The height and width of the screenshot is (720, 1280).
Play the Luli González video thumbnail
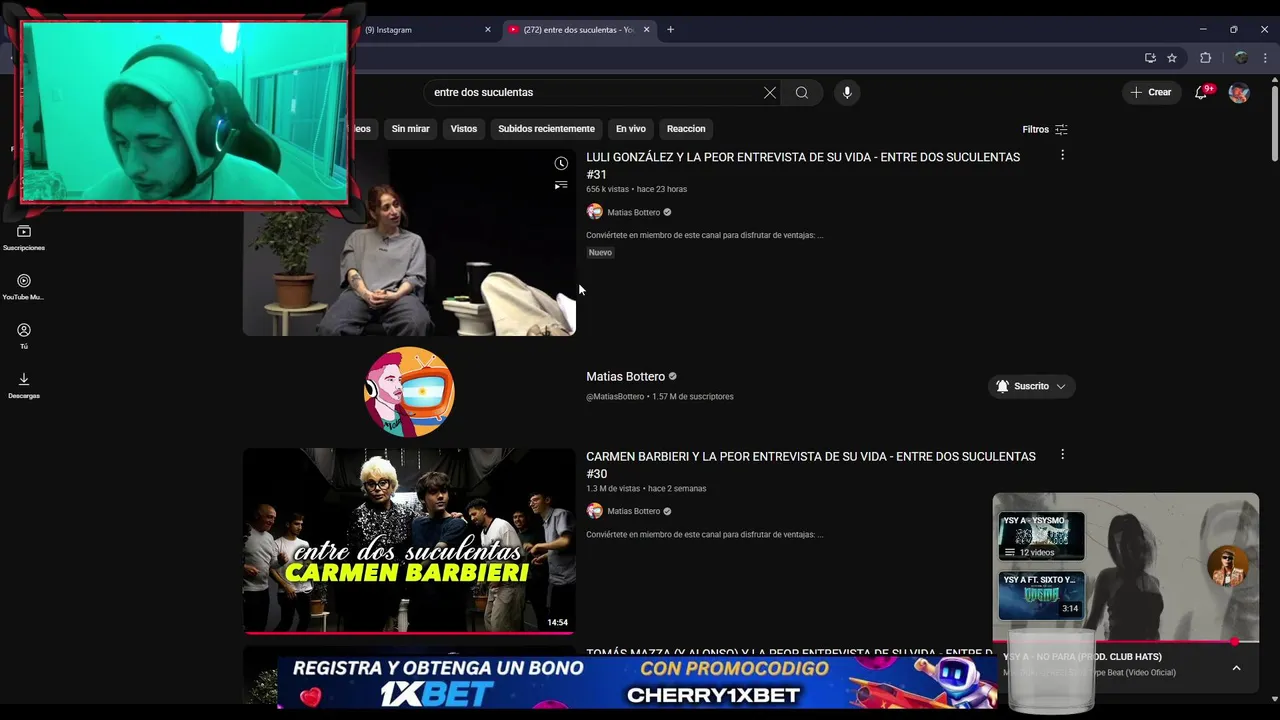(409, 242)
